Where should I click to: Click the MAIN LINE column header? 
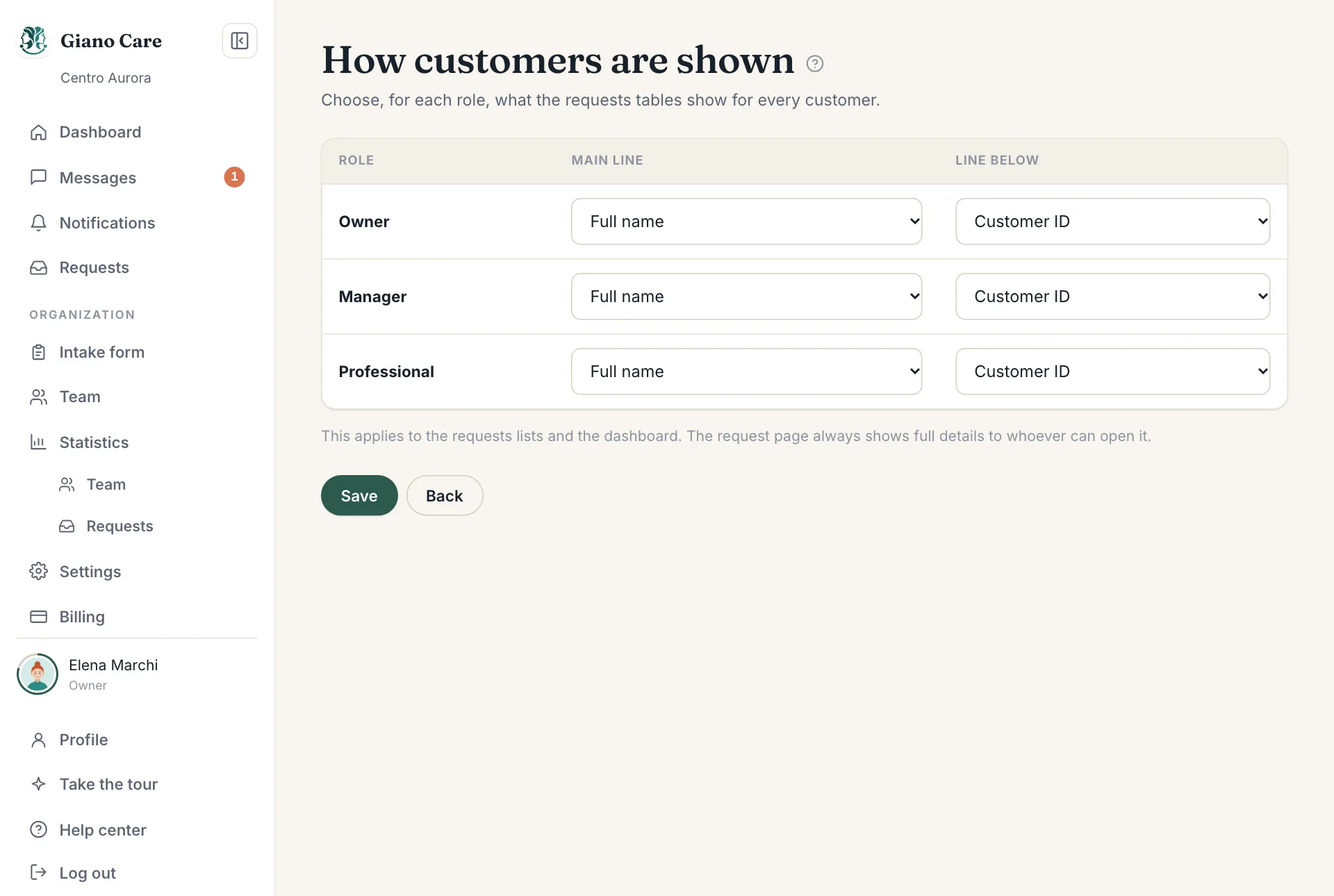coord(607,160)
